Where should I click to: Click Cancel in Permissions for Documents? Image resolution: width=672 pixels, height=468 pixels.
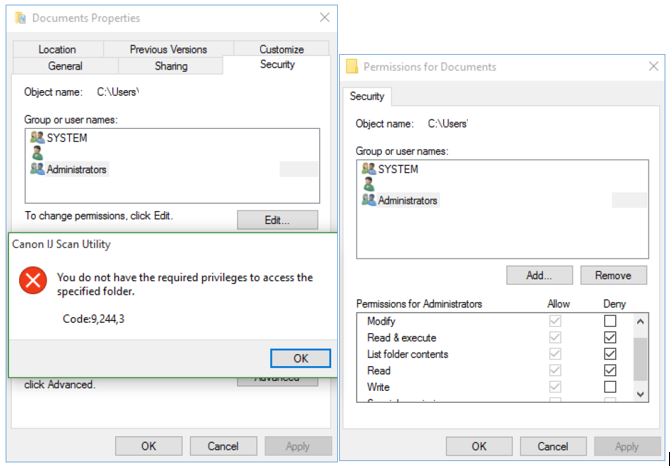pyautogui.click(x=553, y=447)
